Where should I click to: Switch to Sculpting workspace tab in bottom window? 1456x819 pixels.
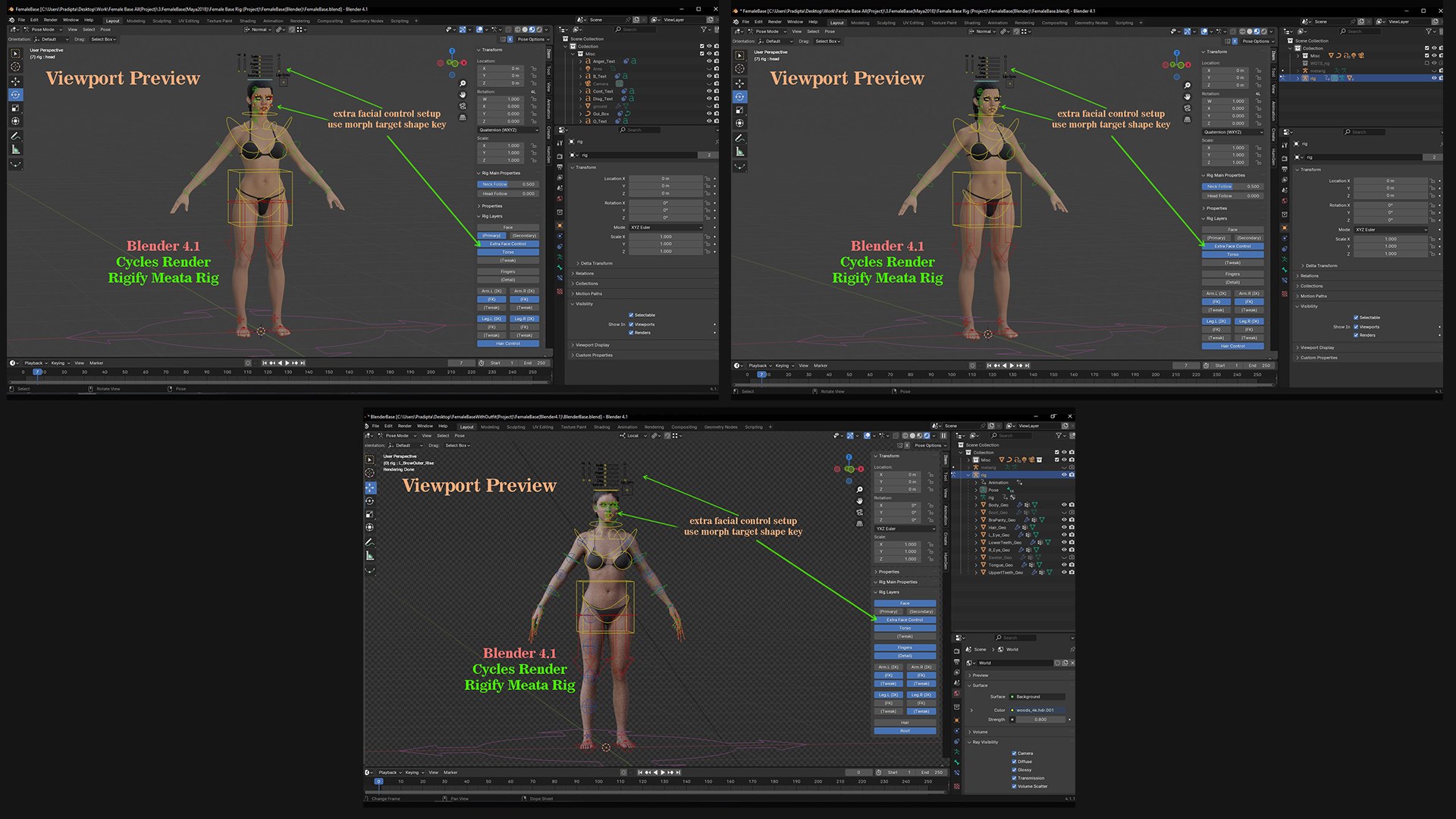[x=516, y=427]
